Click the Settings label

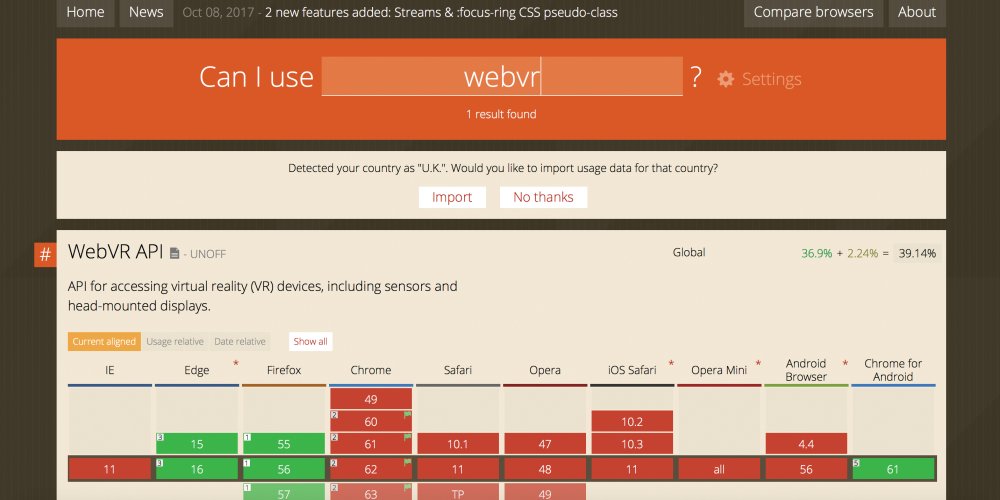tap(772, 79)
